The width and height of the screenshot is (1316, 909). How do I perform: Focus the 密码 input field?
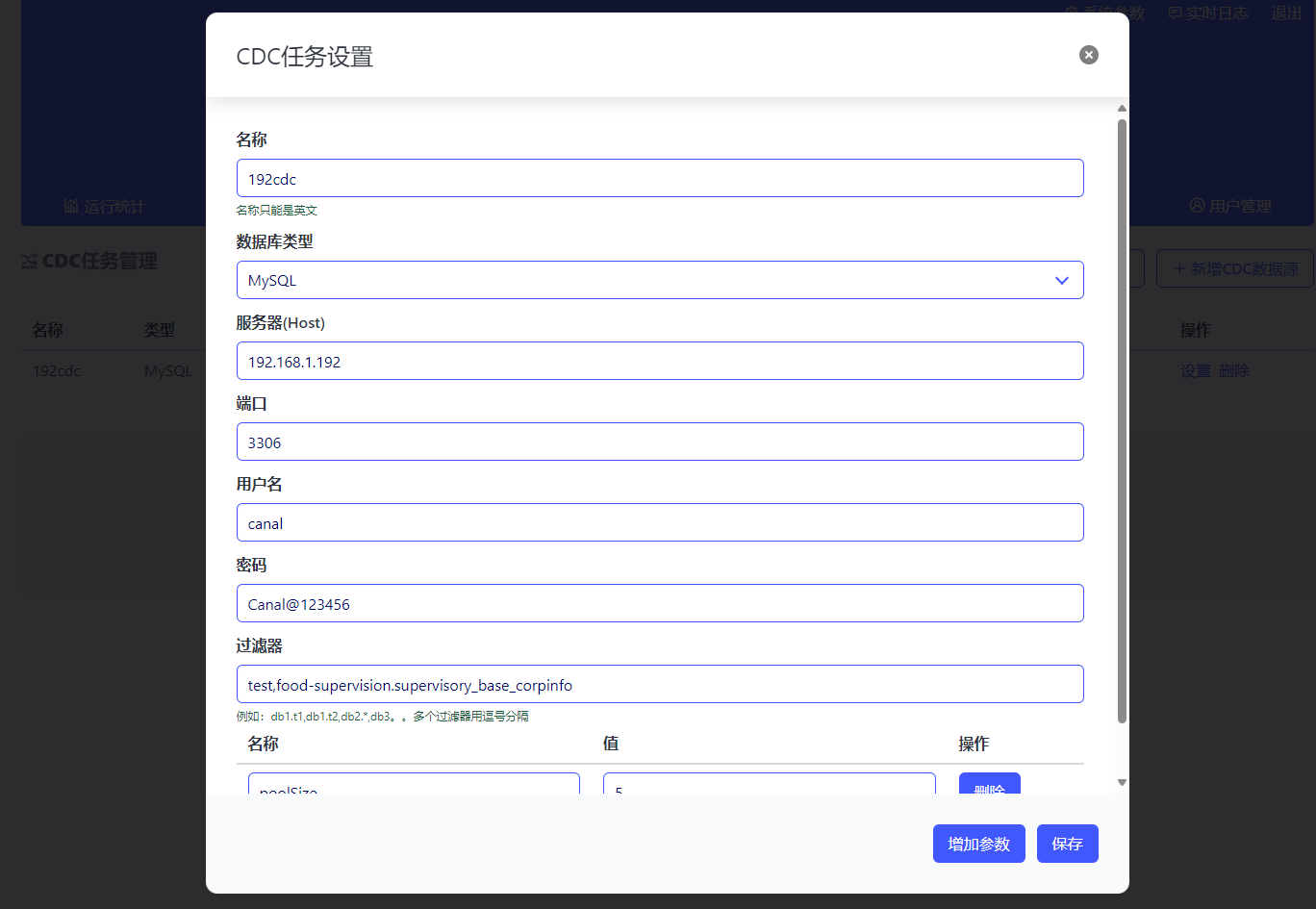coord(659,603)
